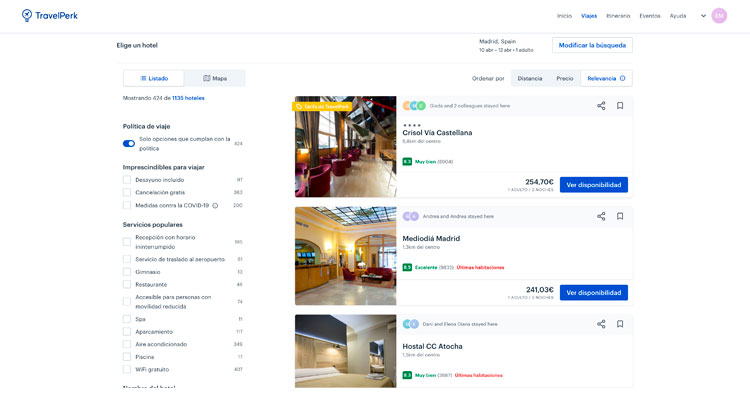Click colleague avatars on Hostal CC Atocha
Image resolution: width=750 pixels, height=415 pixels.
coord(410,324)
